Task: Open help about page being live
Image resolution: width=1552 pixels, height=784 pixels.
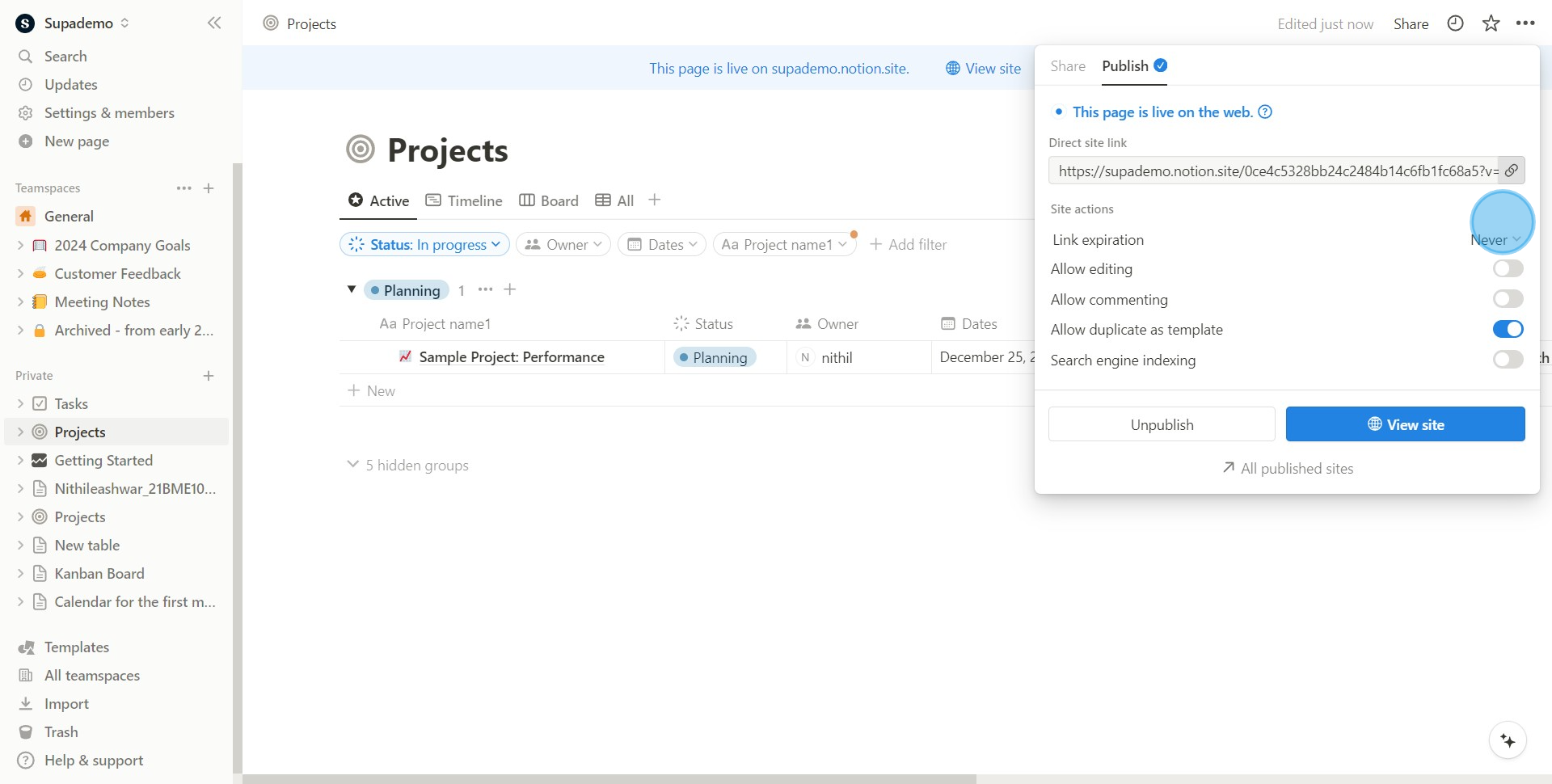Action: (x=1266, y=112)
